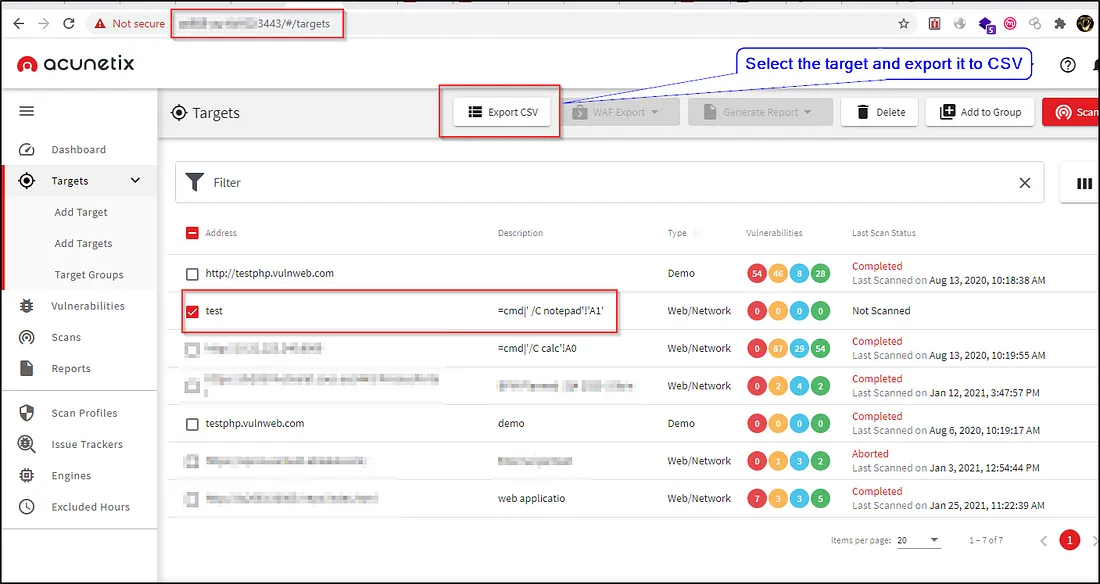This screenshot has height=584, width=1100.
Task: Open the browser extensions puzzle icon
Action: (1060, 23)
